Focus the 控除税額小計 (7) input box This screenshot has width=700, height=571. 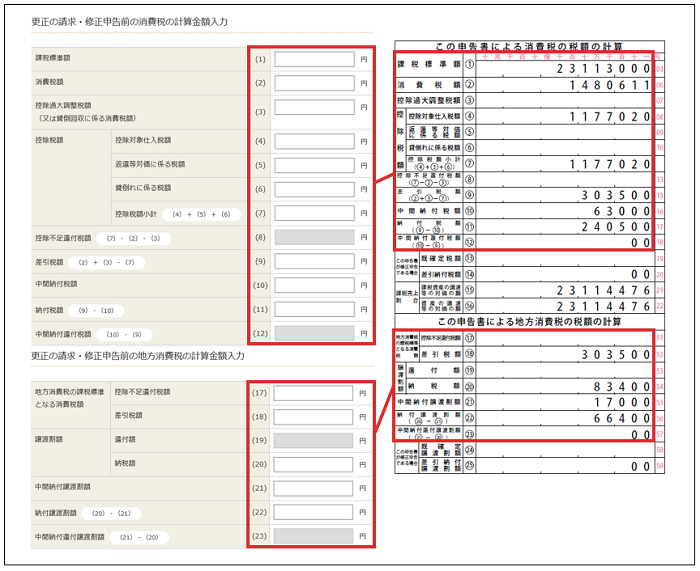(314, 213)
